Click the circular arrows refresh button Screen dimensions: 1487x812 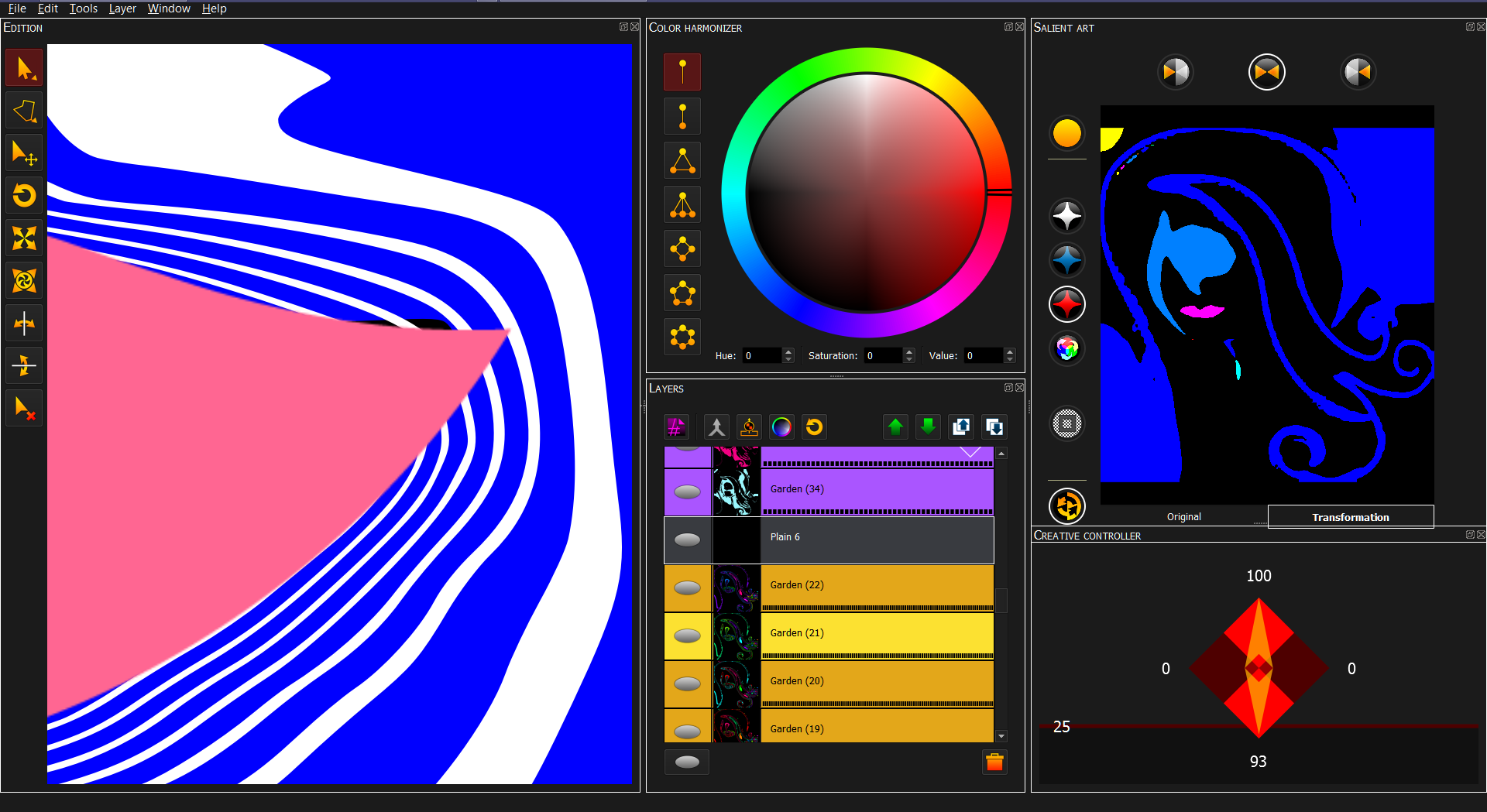click(x=1066, y=507)
